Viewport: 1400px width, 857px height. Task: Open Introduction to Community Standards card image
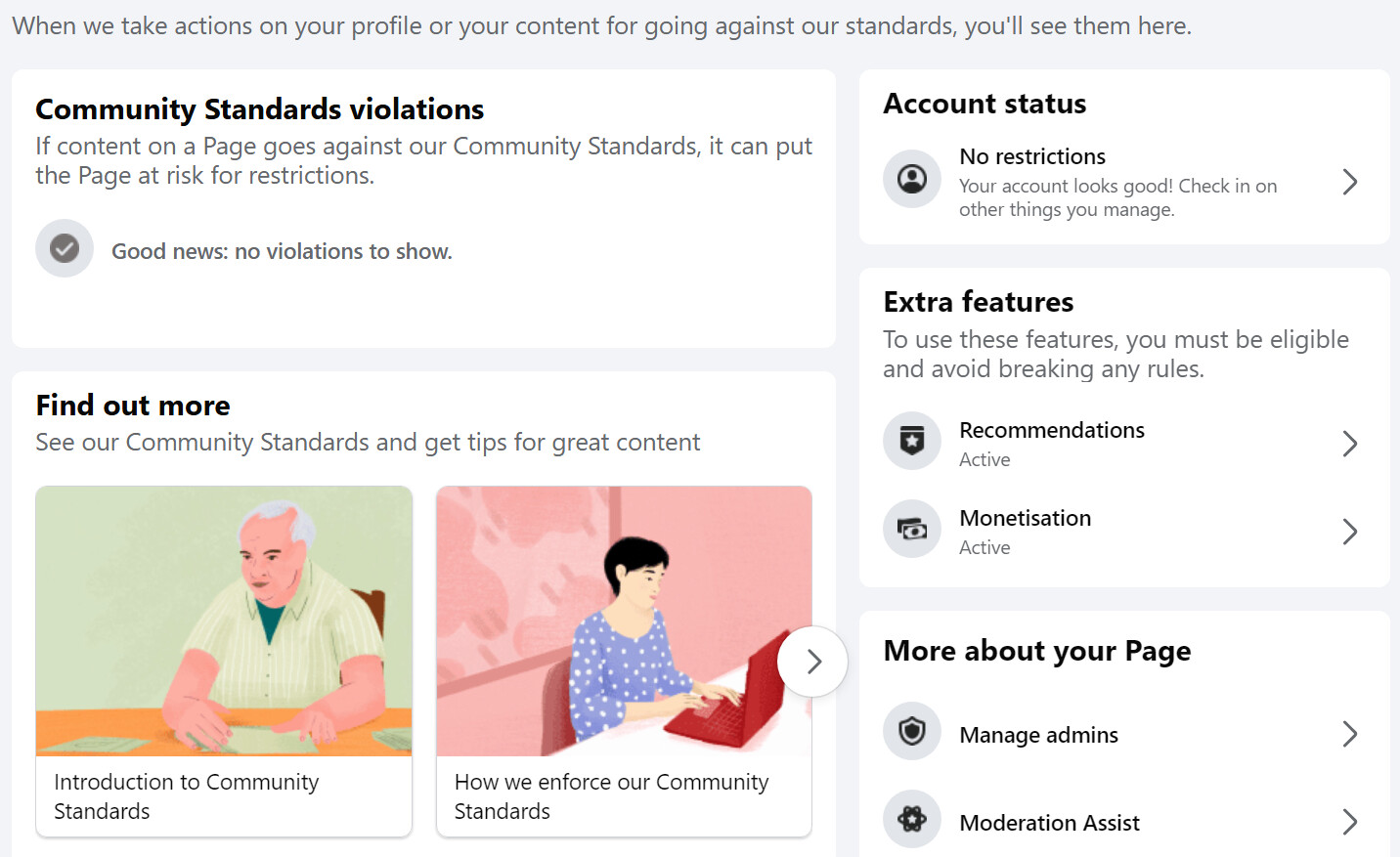coord(224,621)
